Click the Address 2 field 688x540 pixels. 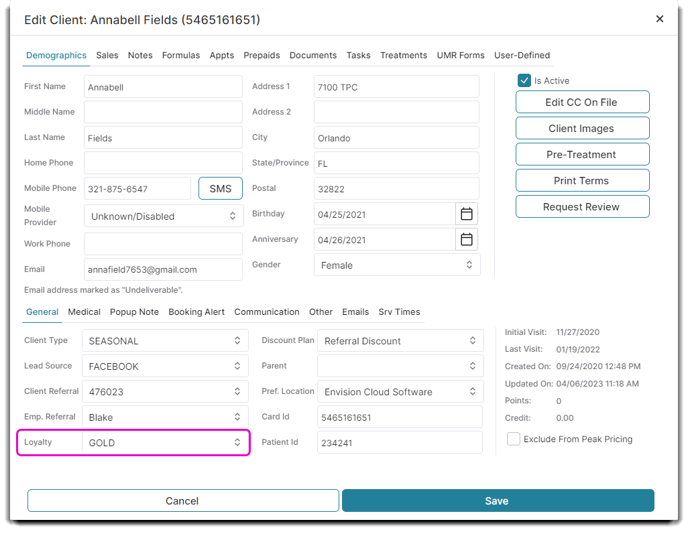click(x=397, y=112)
